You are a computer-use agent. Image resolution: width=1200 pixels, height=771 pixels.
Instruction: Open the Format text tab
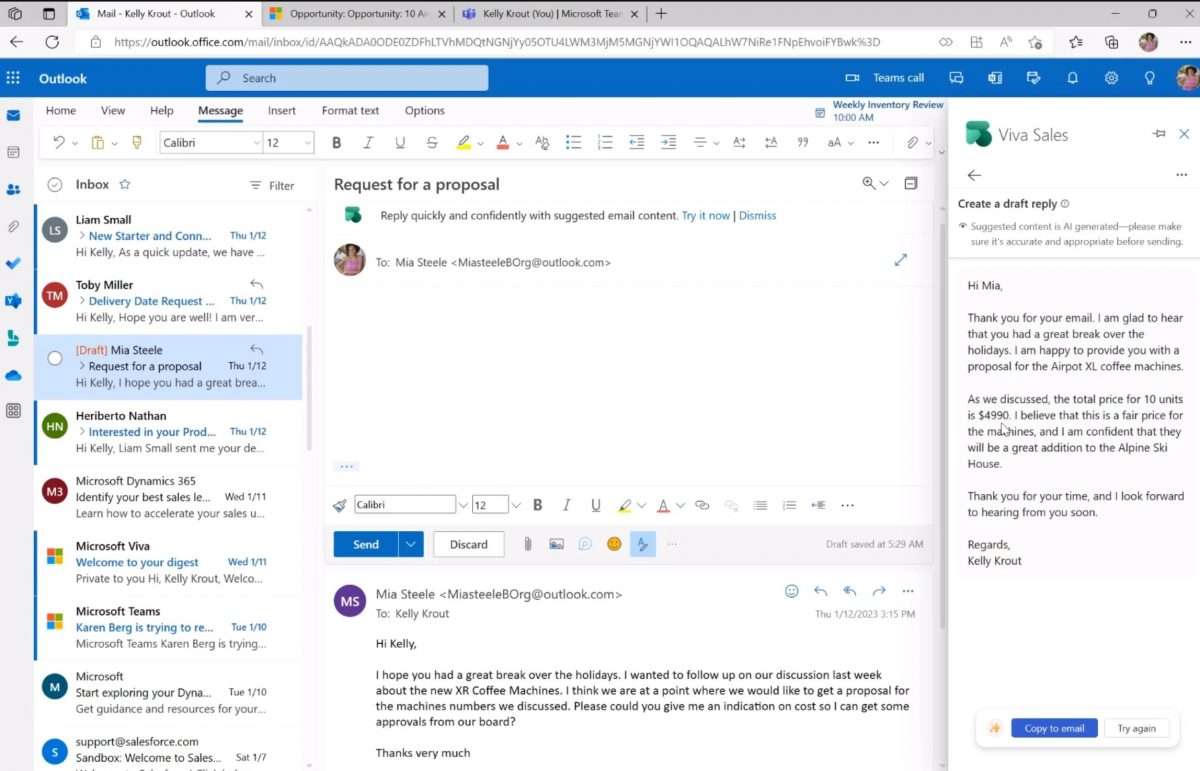coord(350,111)
